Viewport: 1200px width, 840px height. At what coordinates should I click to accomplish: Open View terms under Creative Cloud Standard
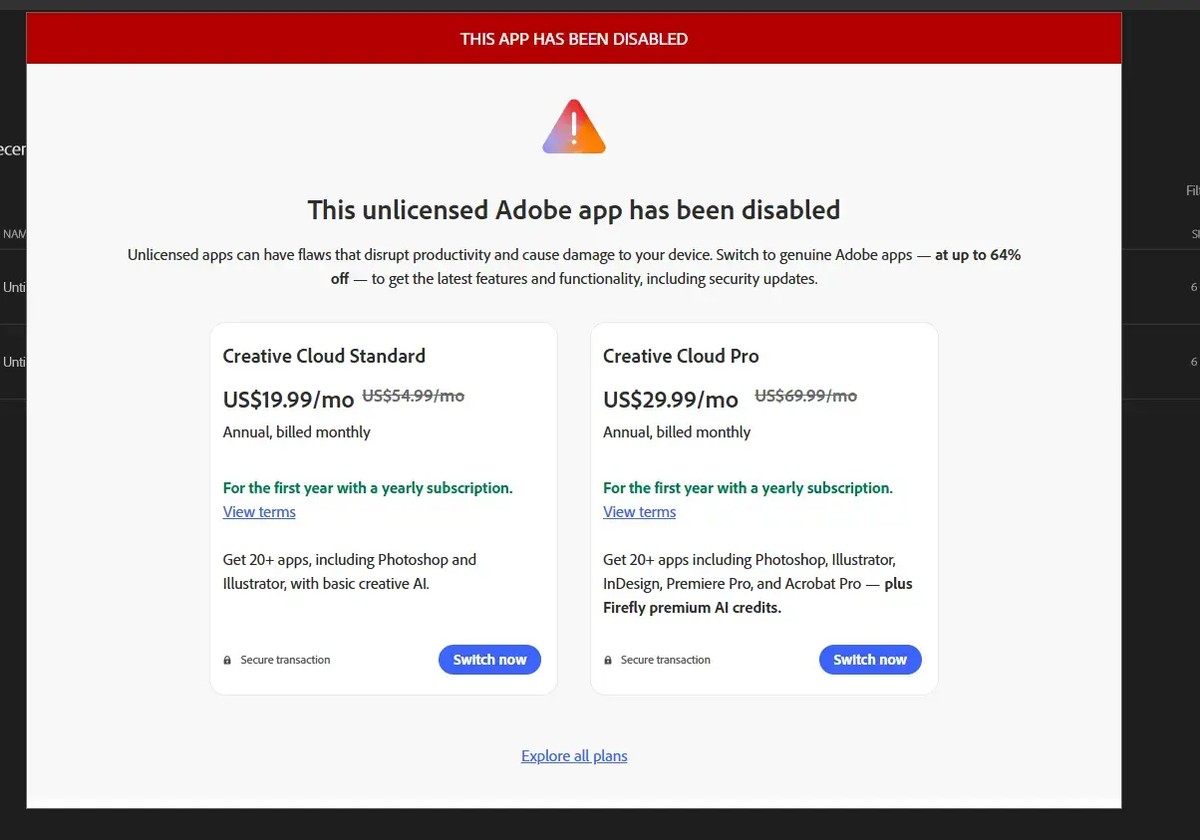[259, 512]
